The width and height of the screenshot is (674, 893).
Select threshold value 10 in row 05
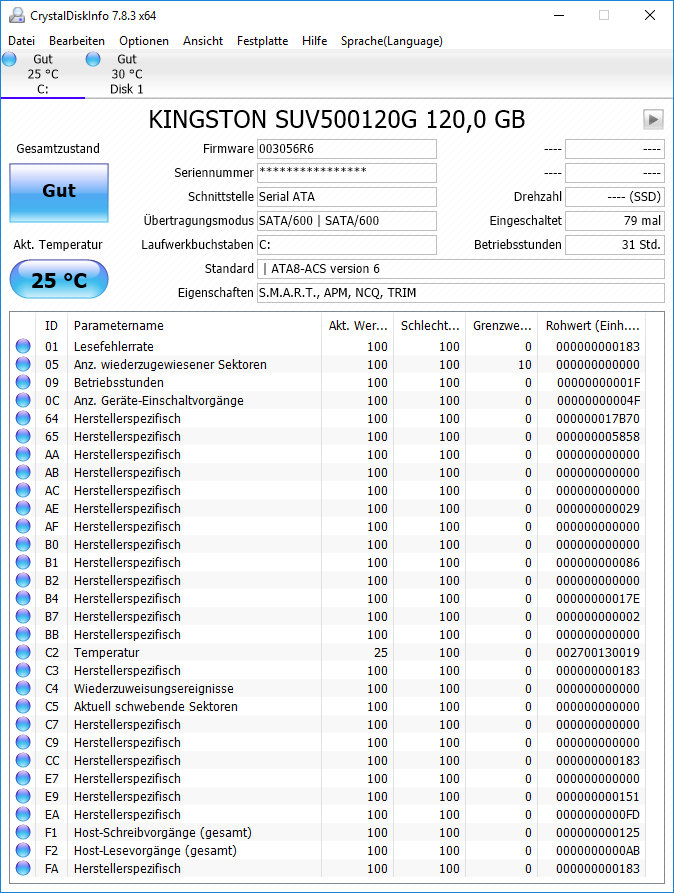525,364
